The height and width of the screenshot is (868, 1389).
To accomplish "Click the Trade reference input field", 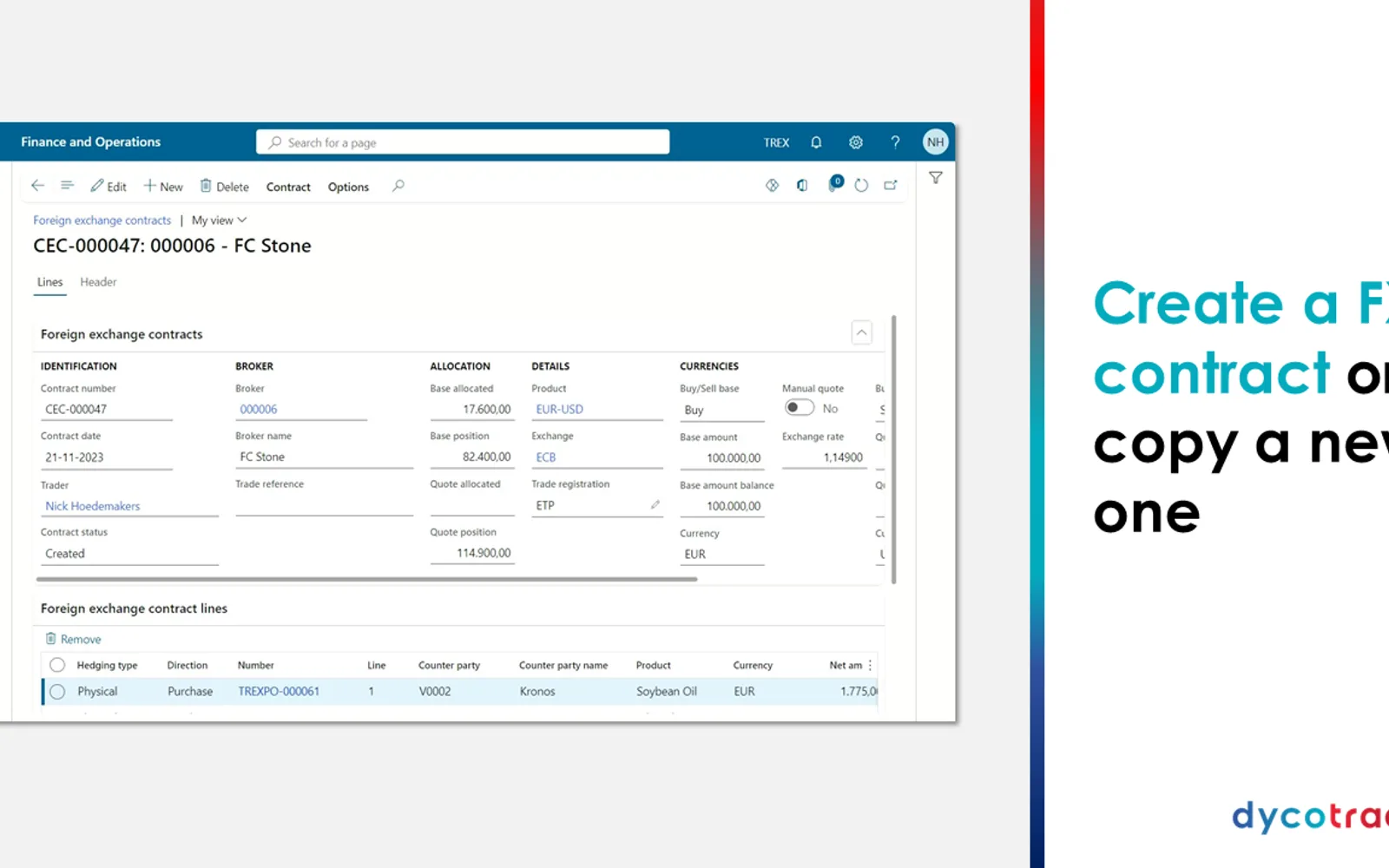I will click(x=324, y=505).
